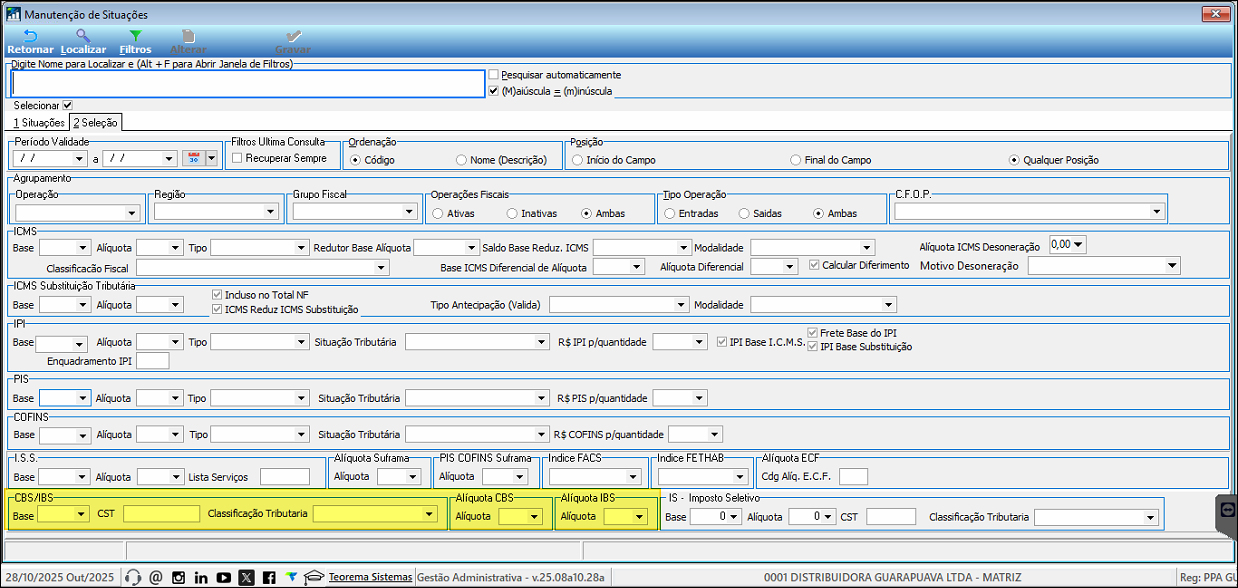Click the Localizar magnifier icon

[83, 36]
